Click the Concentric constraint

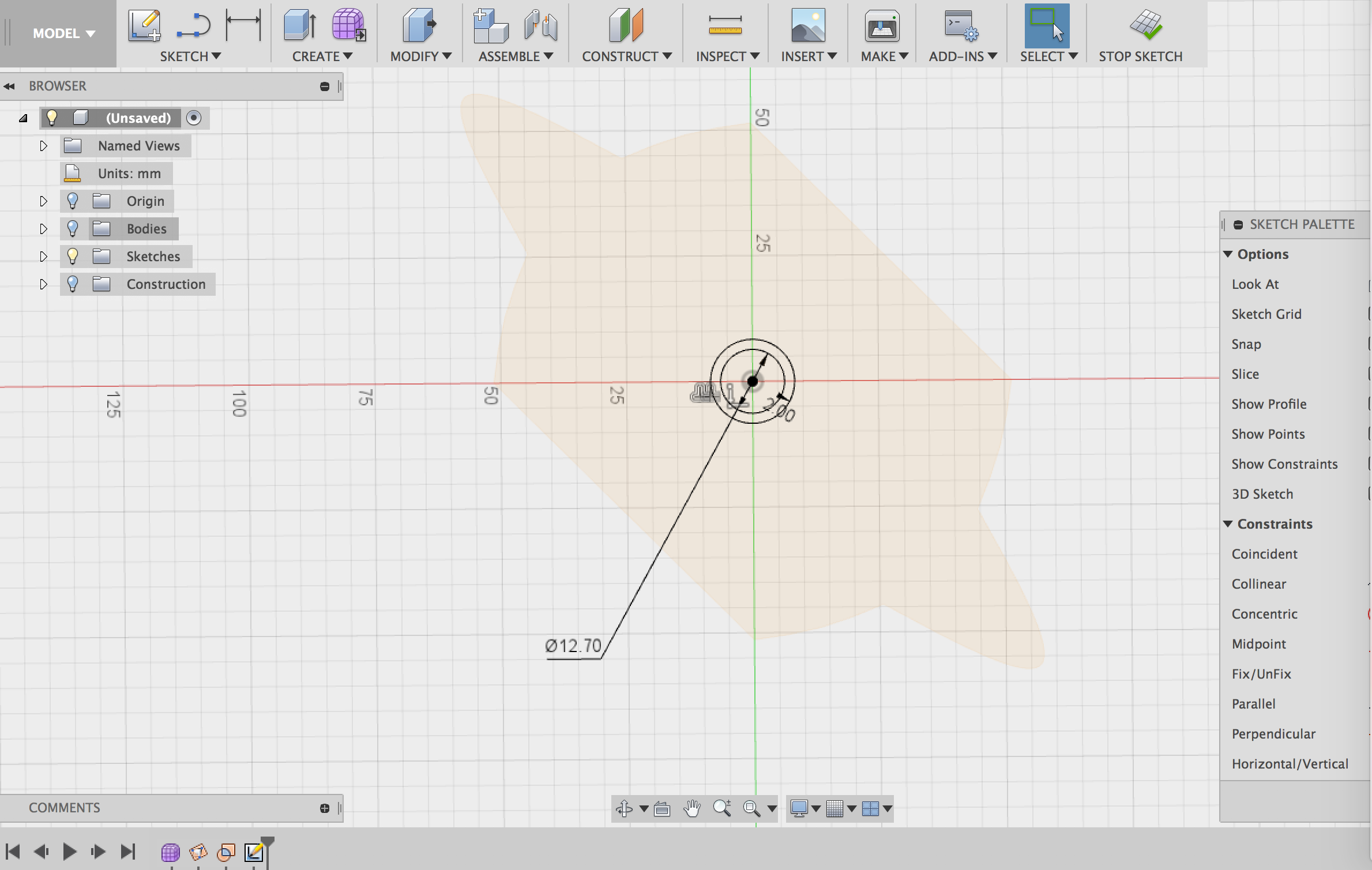click(x=1264, y=614)
